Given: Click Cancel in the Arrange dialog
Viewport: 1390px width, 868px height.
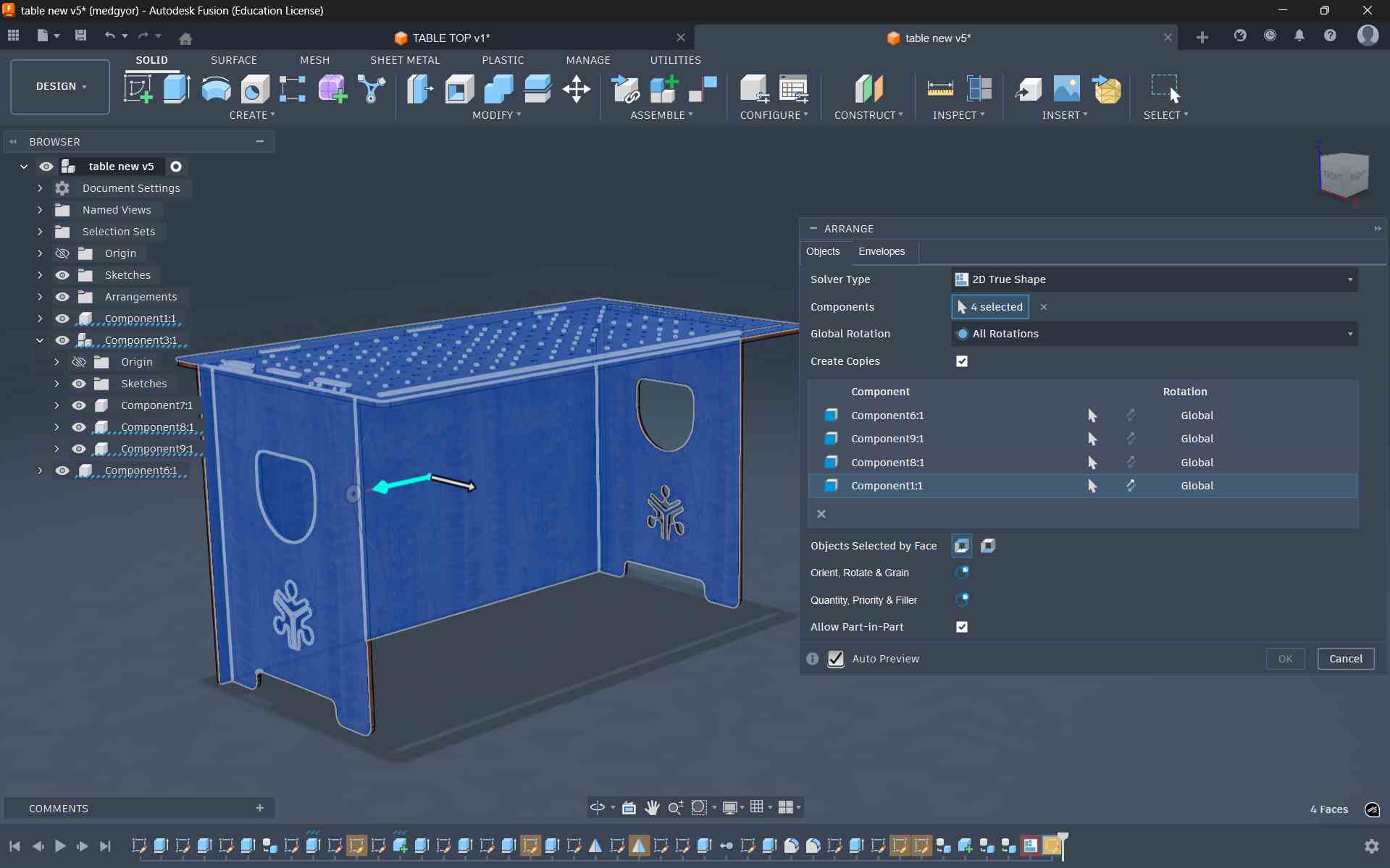Looking at the screenshot, I should click(x=1345, y=659).
